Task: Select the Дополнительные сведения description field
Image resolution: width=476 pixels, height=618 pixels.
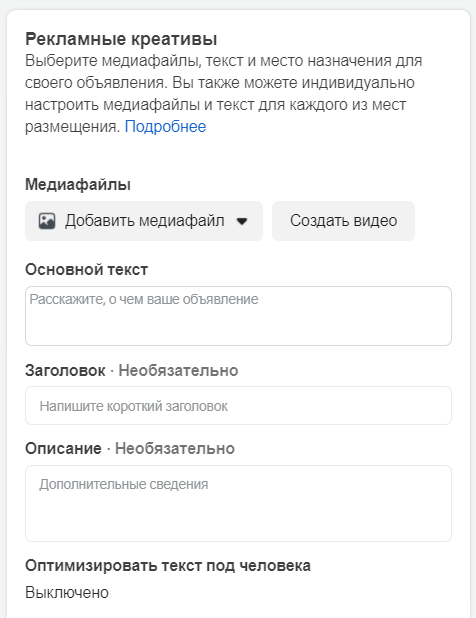Action: coord(238,503)
